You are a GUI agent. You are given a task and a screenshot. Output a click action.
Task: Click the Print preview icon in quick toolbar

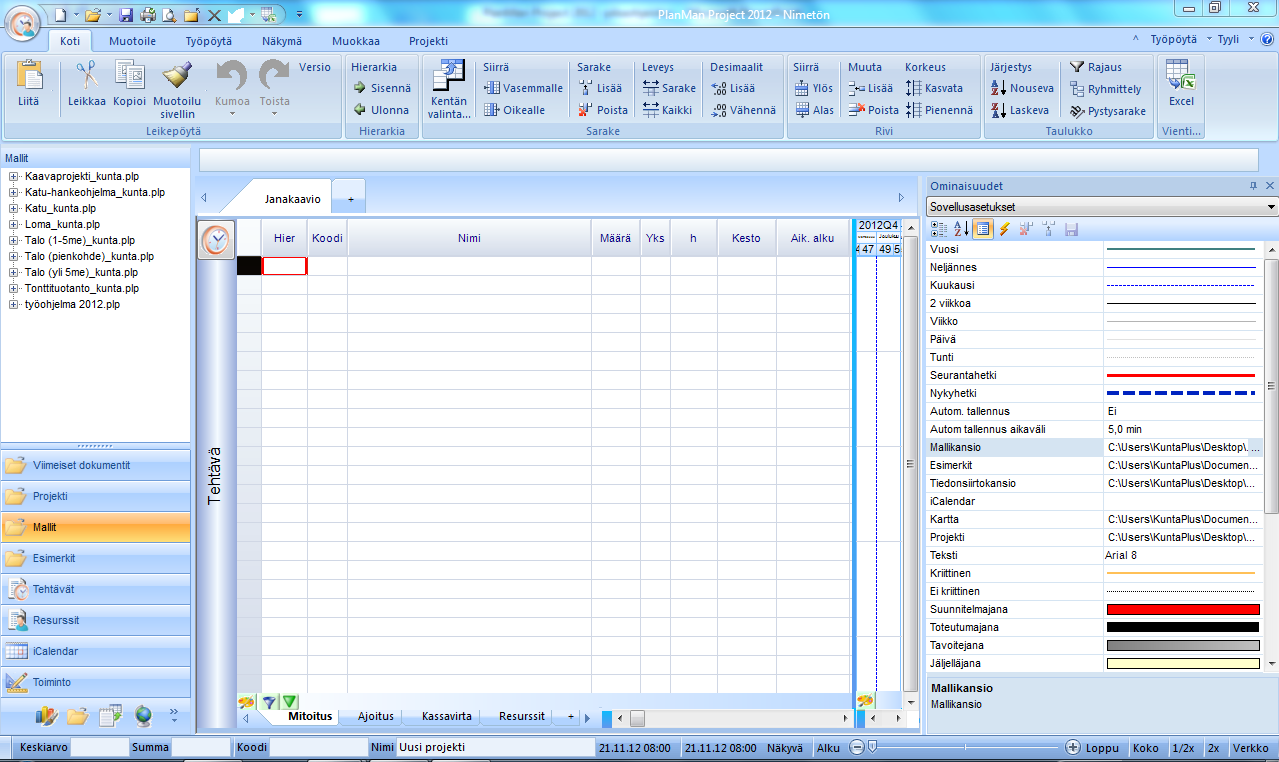tap(169, 15)
